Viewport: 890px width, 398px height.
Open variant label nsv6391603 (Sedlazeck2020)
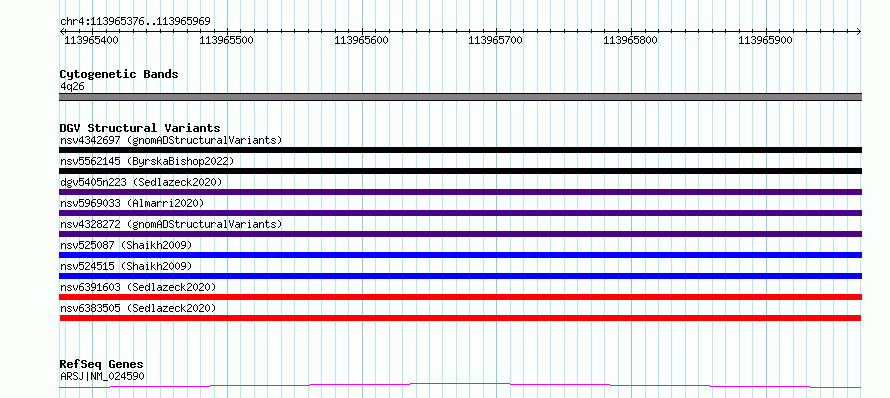pos(138,287)
